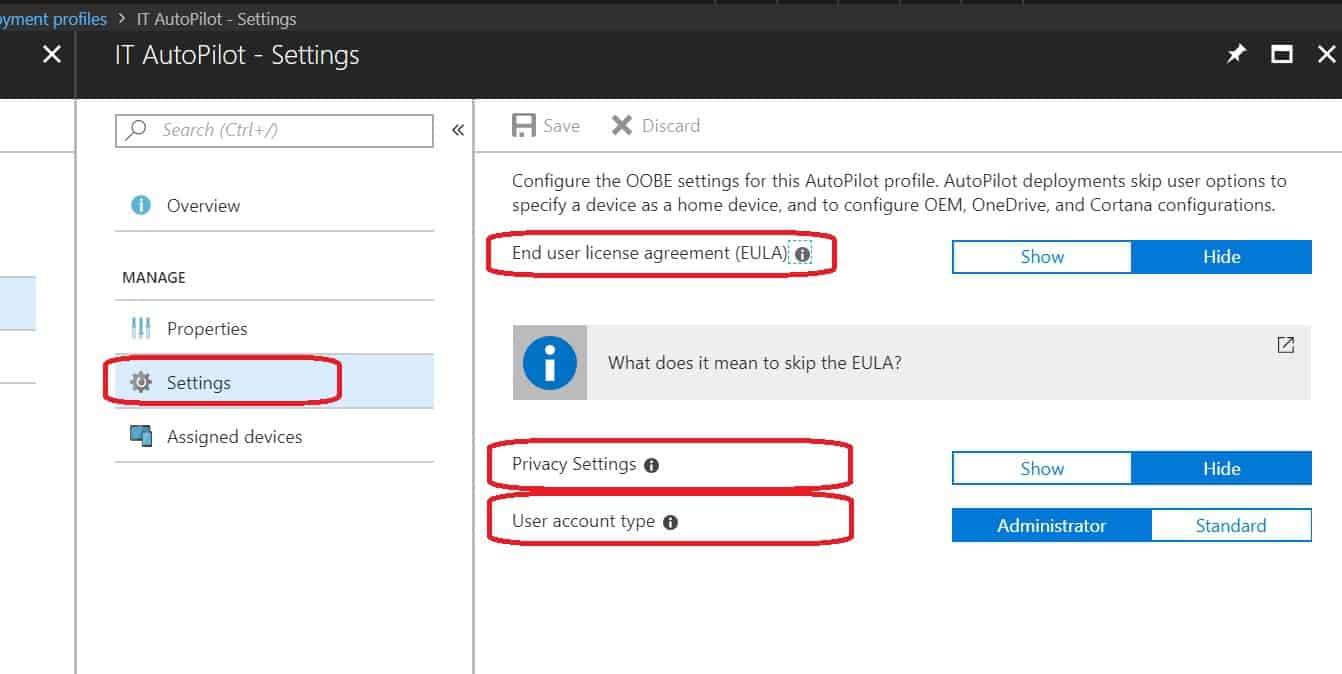Click the OOBE settings description text
Viewport: 1342px width, 674px height.
click(x=899, y=193)
